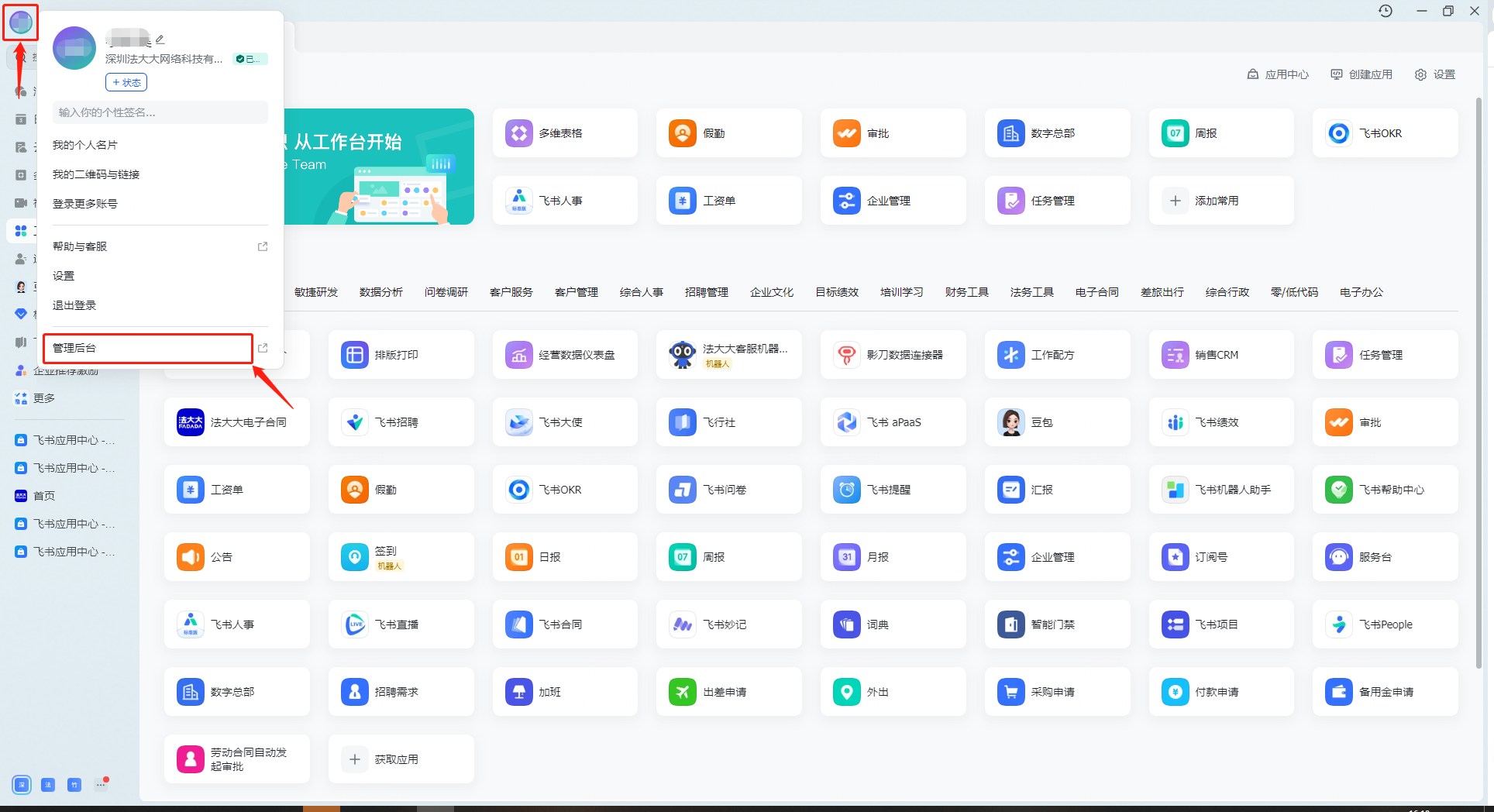Open the 飞书大使 app
1494x812 pixels.
(565, 422)
